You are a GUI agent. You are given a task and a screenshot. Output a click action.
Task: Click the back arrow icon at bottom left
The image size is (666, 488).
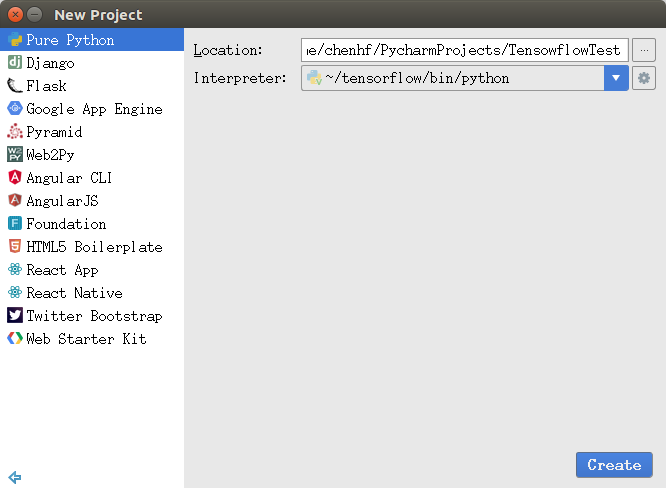coord(15,477)
